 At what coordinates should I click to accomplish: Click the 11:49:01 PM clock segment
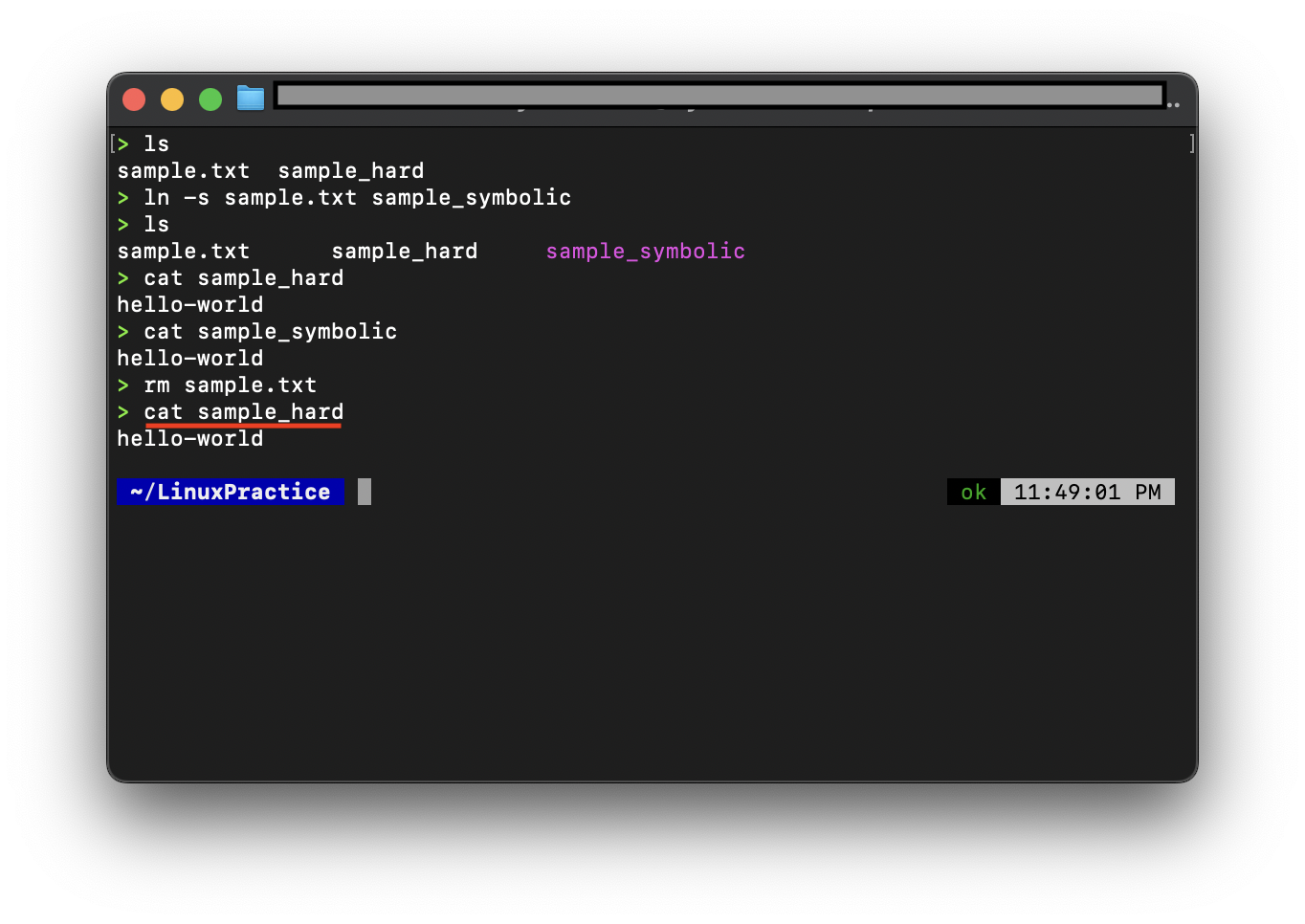[x=1087, y=492]
